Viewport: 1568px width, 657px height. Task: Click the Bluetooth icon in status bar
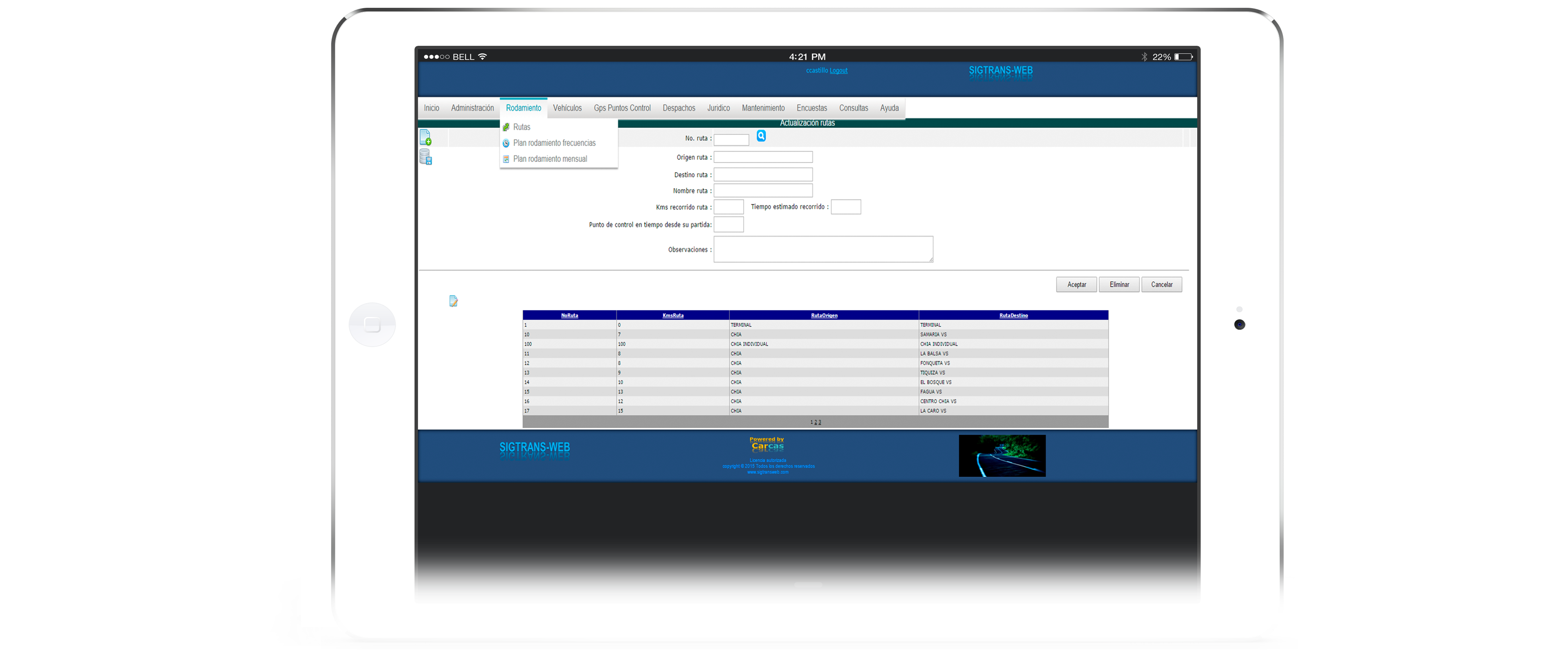point(1144,56)
